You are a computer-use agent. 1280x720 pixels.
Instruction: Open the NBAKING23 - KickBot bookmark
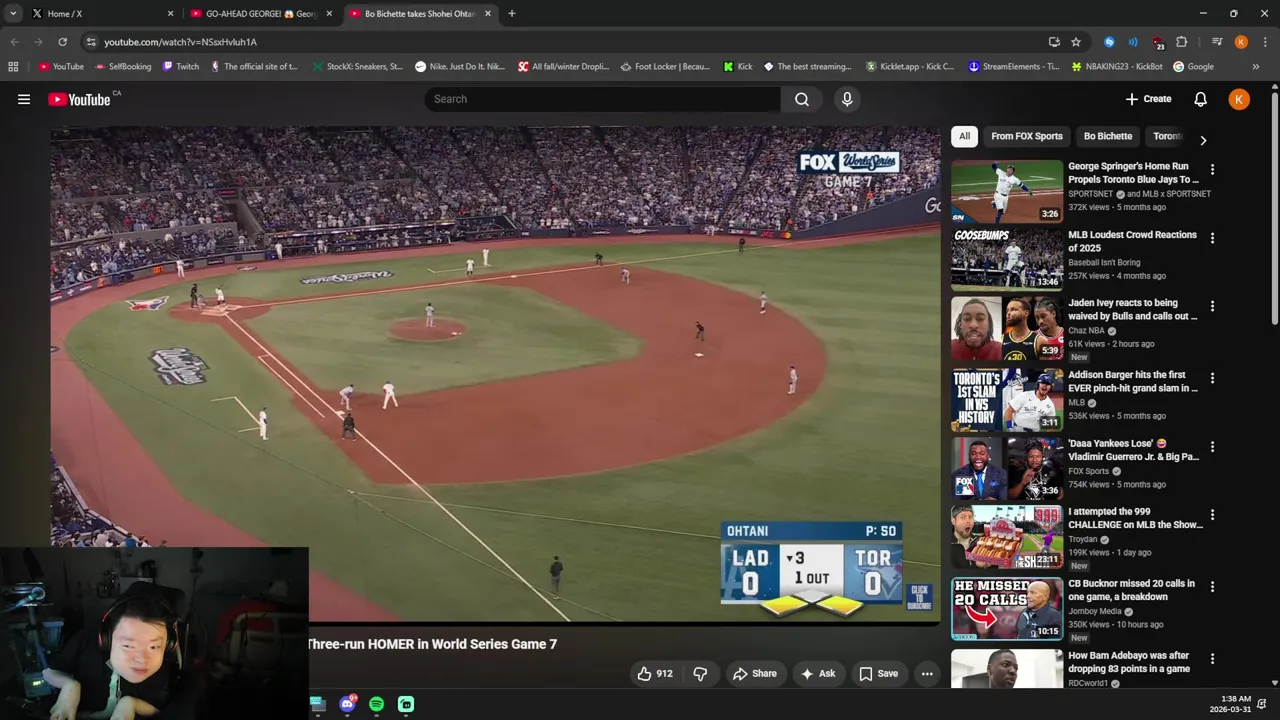[1117, 67]
